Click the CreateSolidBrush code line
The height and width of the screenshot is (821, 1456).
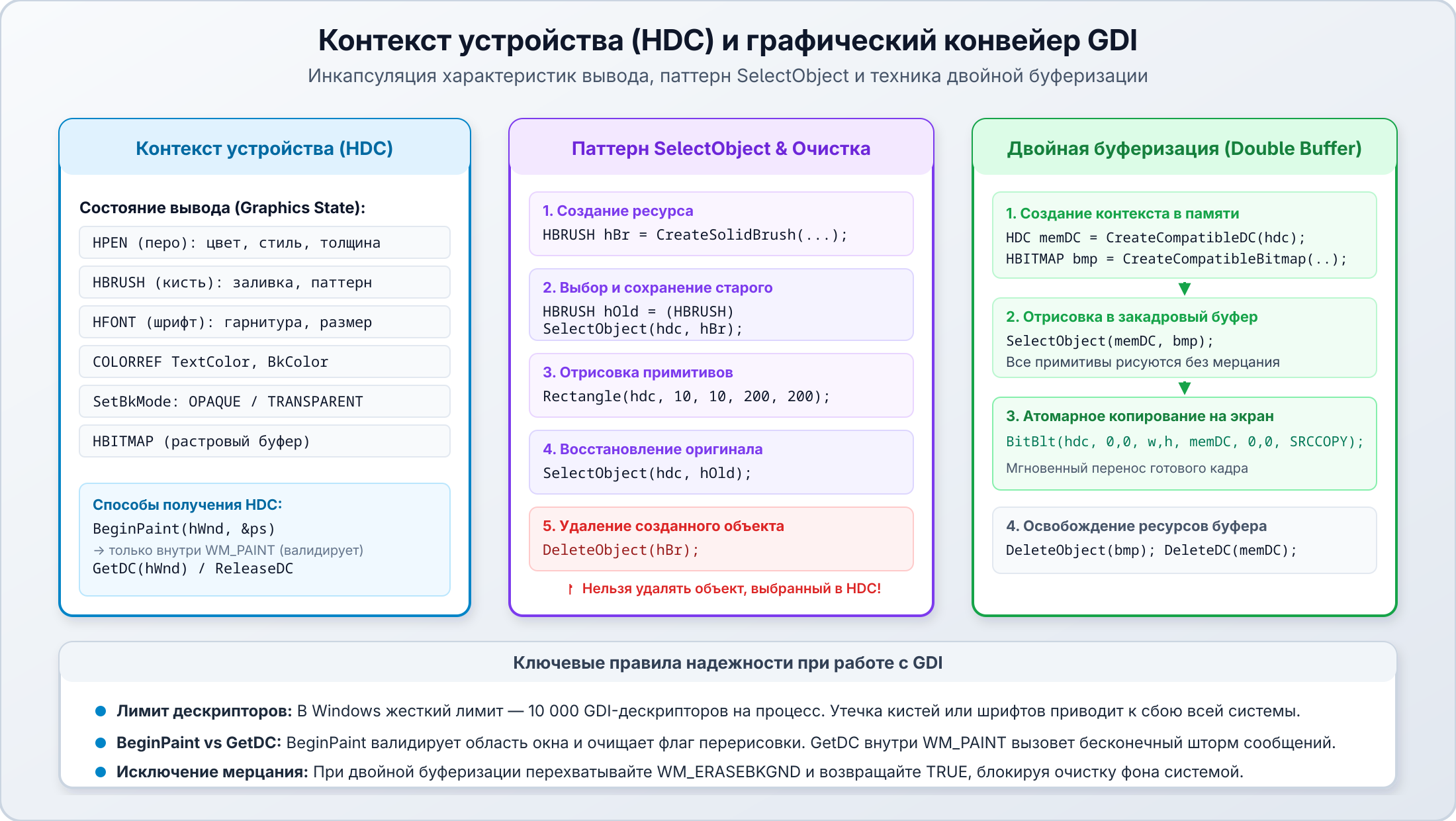[695, 234]
